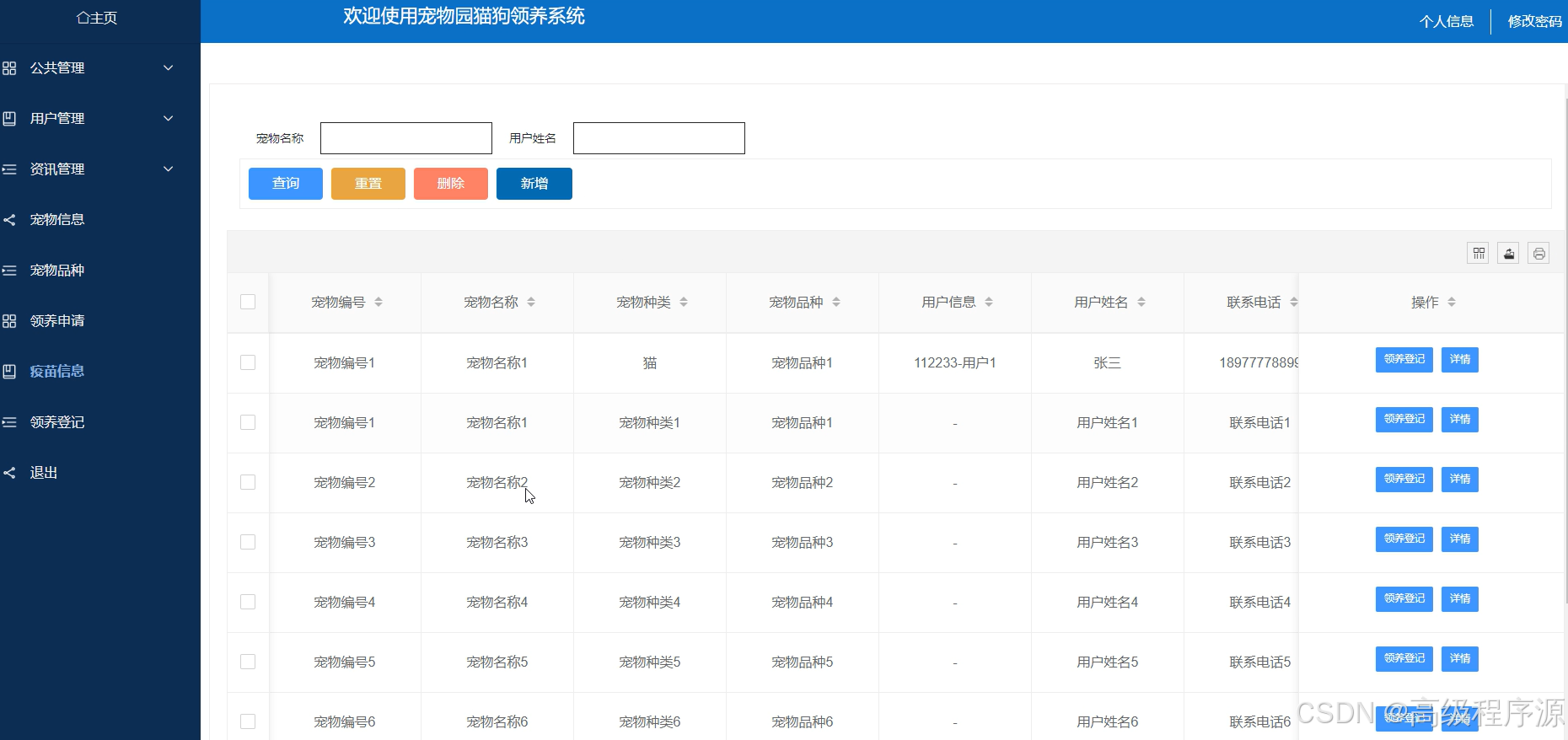This screenshot has width=1568, height=740.
Task: Open the column filter icon in table toolbar
Action: pyautogui.click(x=1478, y=253)
